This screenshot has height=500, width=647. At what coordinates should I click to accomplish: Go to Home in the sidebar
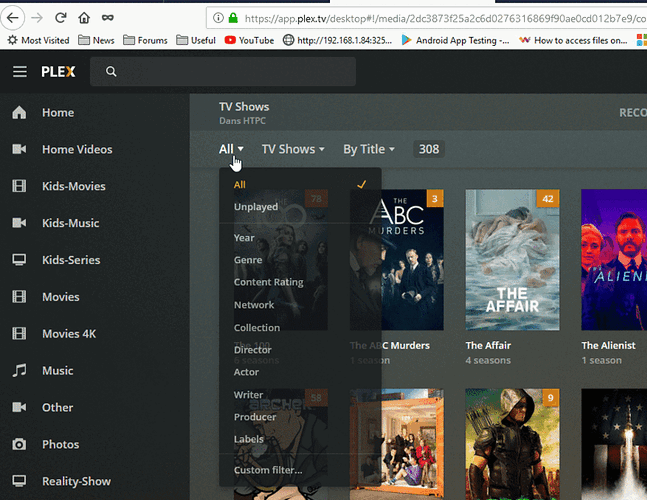point(58,113)
